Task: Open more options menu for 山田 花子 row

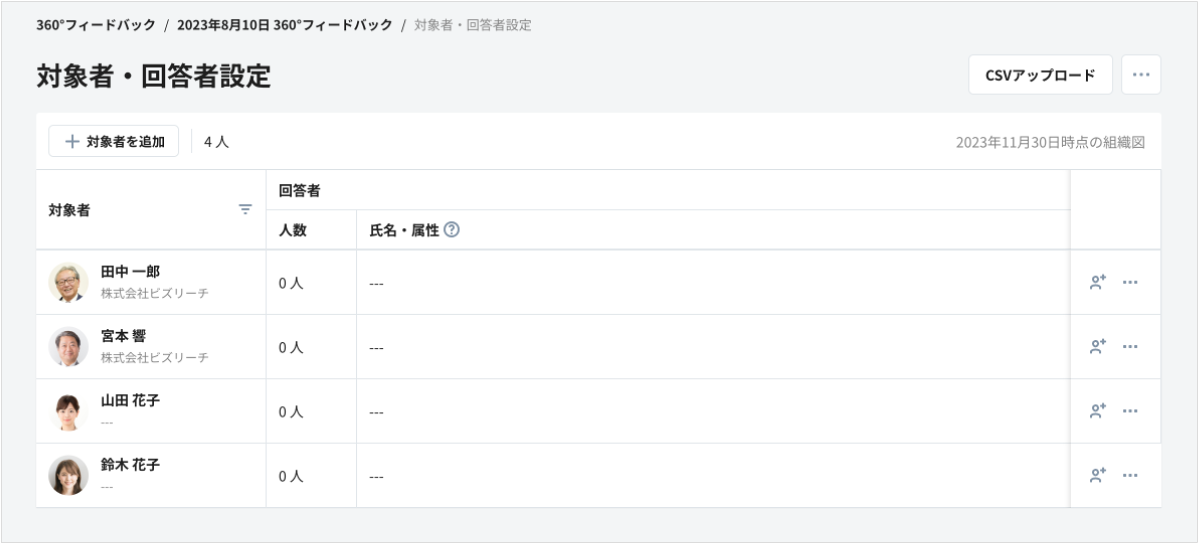Action: (1130, 410)
